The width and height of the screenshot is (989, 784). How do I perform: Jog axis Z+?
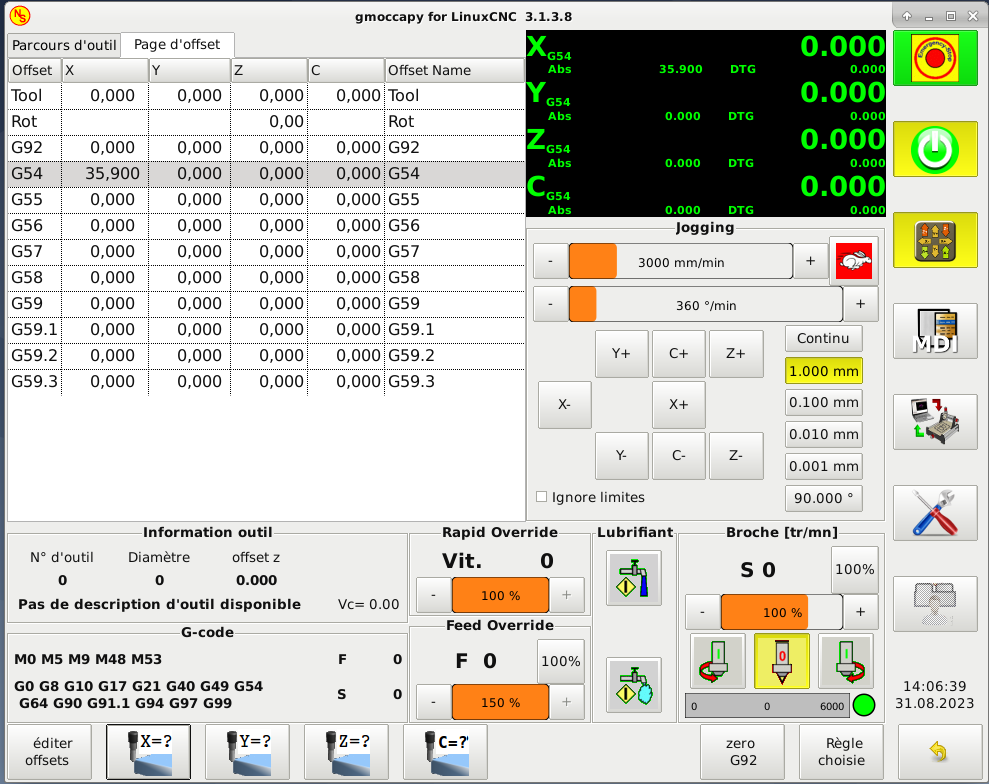tap(736, 354)
